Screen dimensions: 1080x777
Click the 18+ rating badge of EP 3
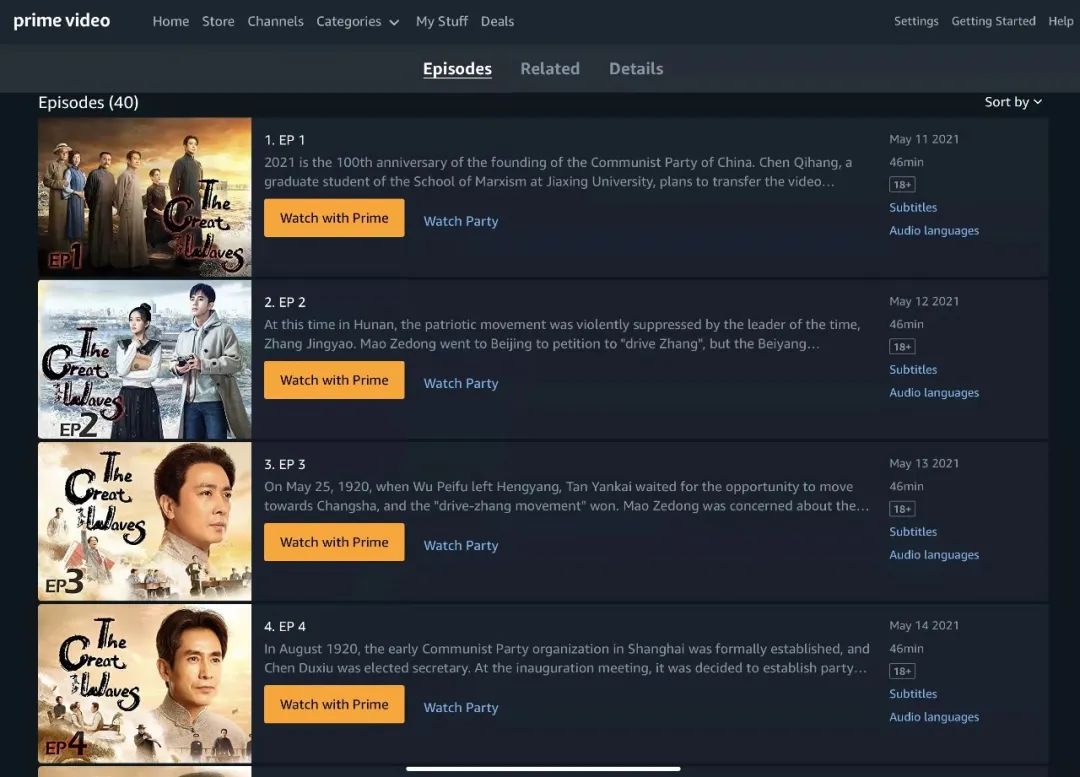point(902,509)
